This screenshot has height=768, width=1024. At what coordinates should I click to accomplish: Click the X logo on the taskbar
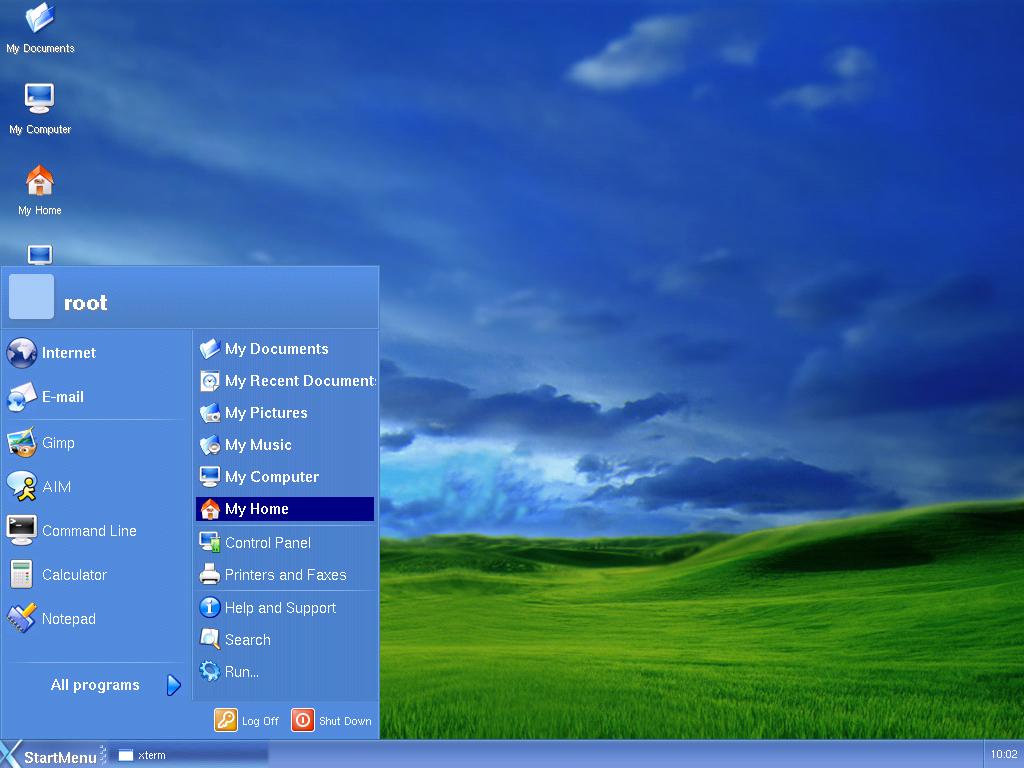[x=11, y=754]
